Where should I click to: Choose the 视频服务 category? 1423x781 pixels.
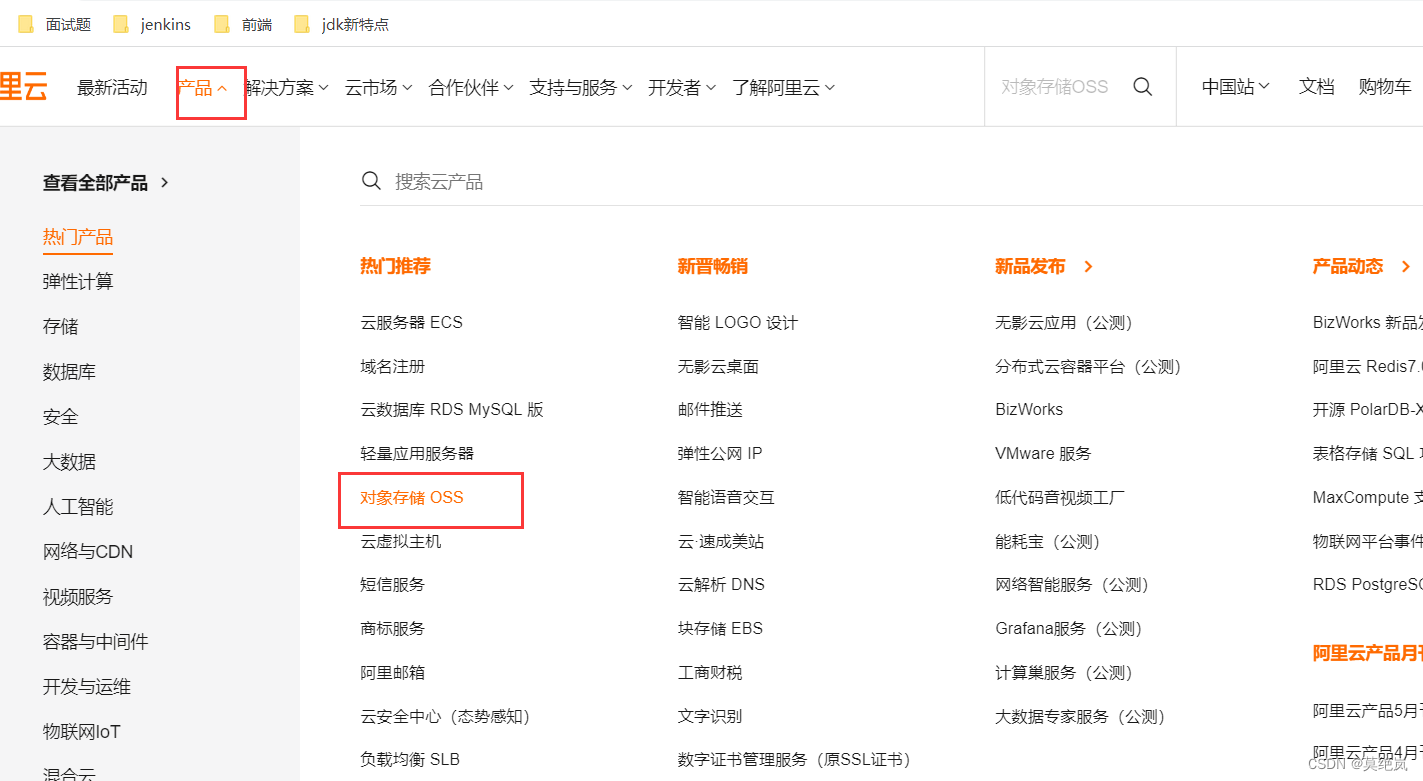(78, 597)
